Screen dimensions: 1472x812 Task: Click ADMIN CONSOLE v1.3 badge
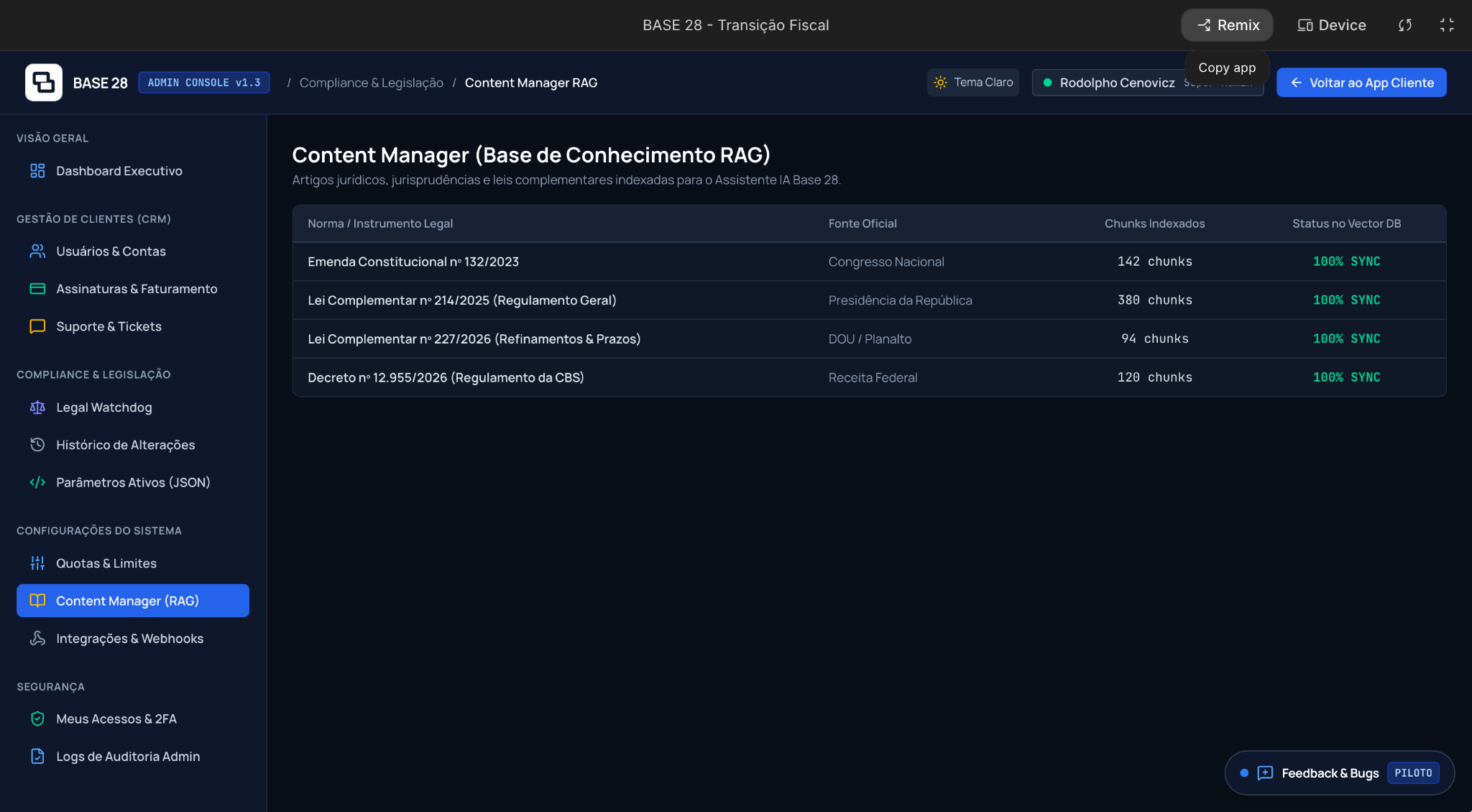[204, 83]
